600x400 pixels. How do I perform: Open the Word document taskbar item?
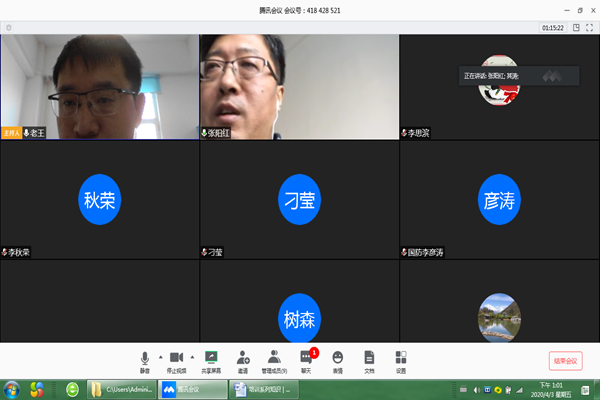[264, 390]
